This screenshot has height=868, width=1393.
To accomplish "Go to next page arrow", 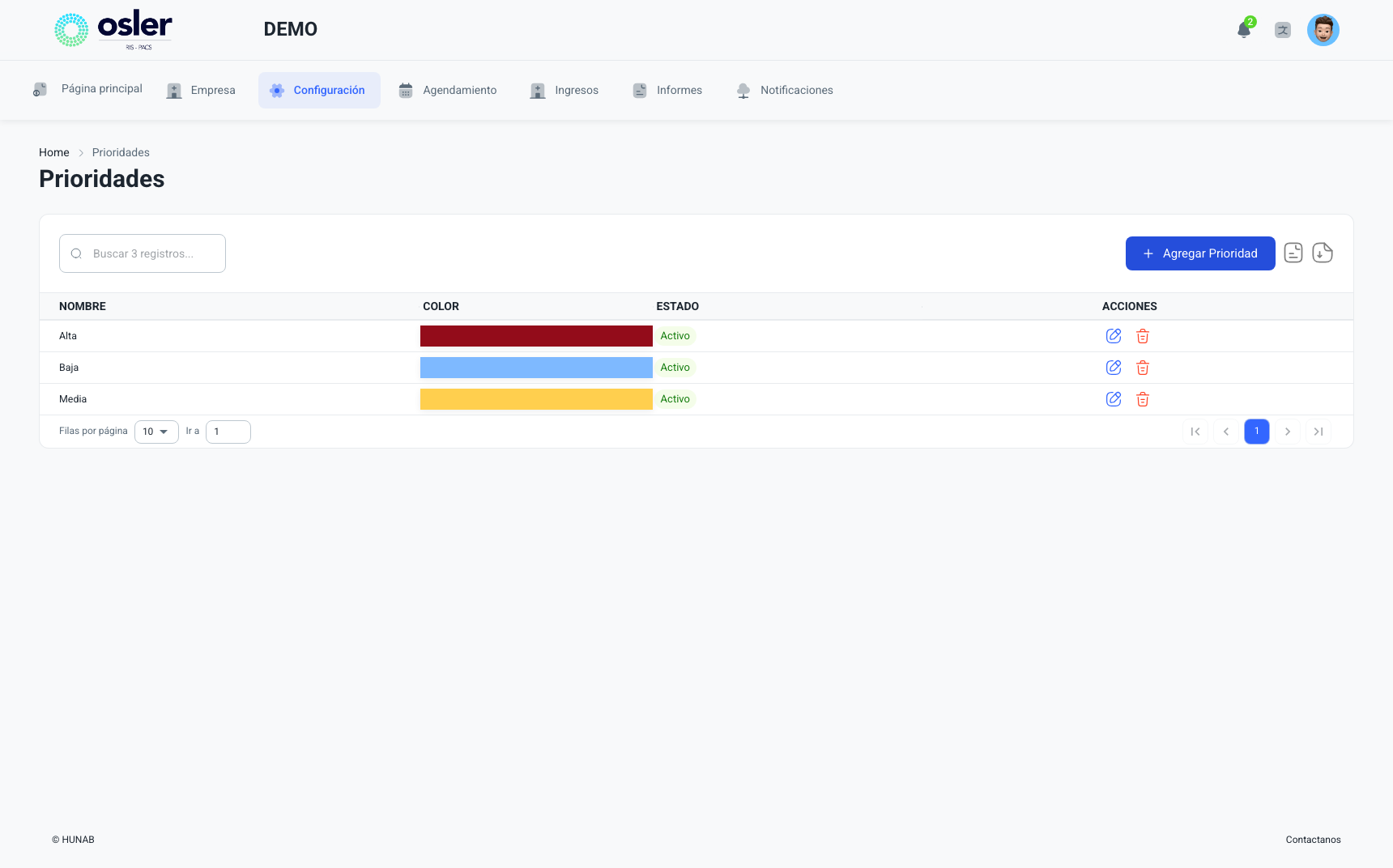I will 1288,432.
